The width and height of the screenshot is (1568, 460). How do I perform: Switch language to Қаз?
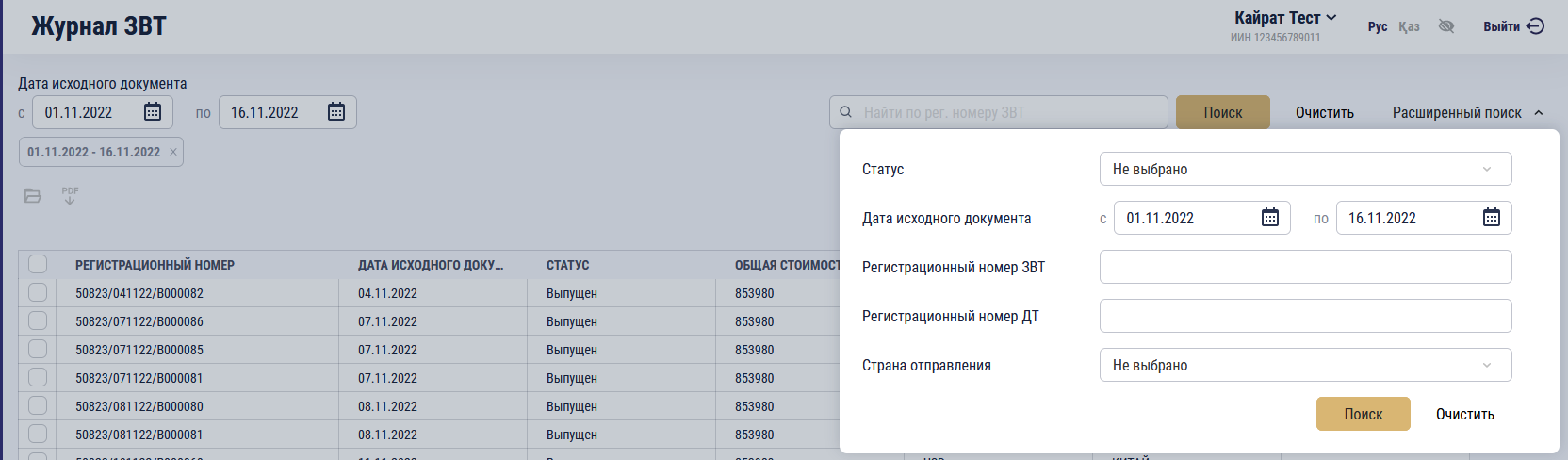point(1409,26)
